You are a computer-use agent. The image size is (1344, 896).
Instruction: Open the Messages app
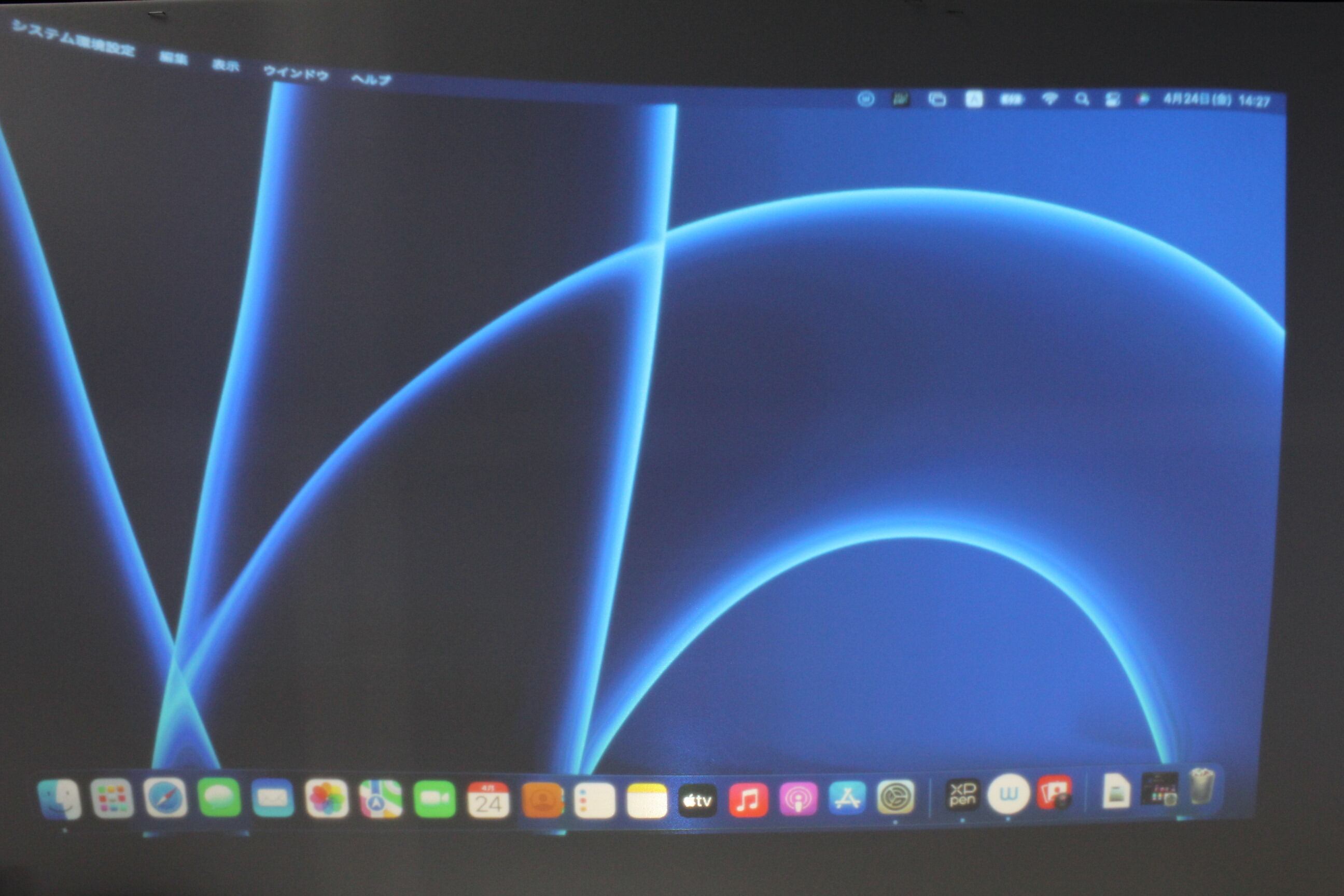(219, 797)
